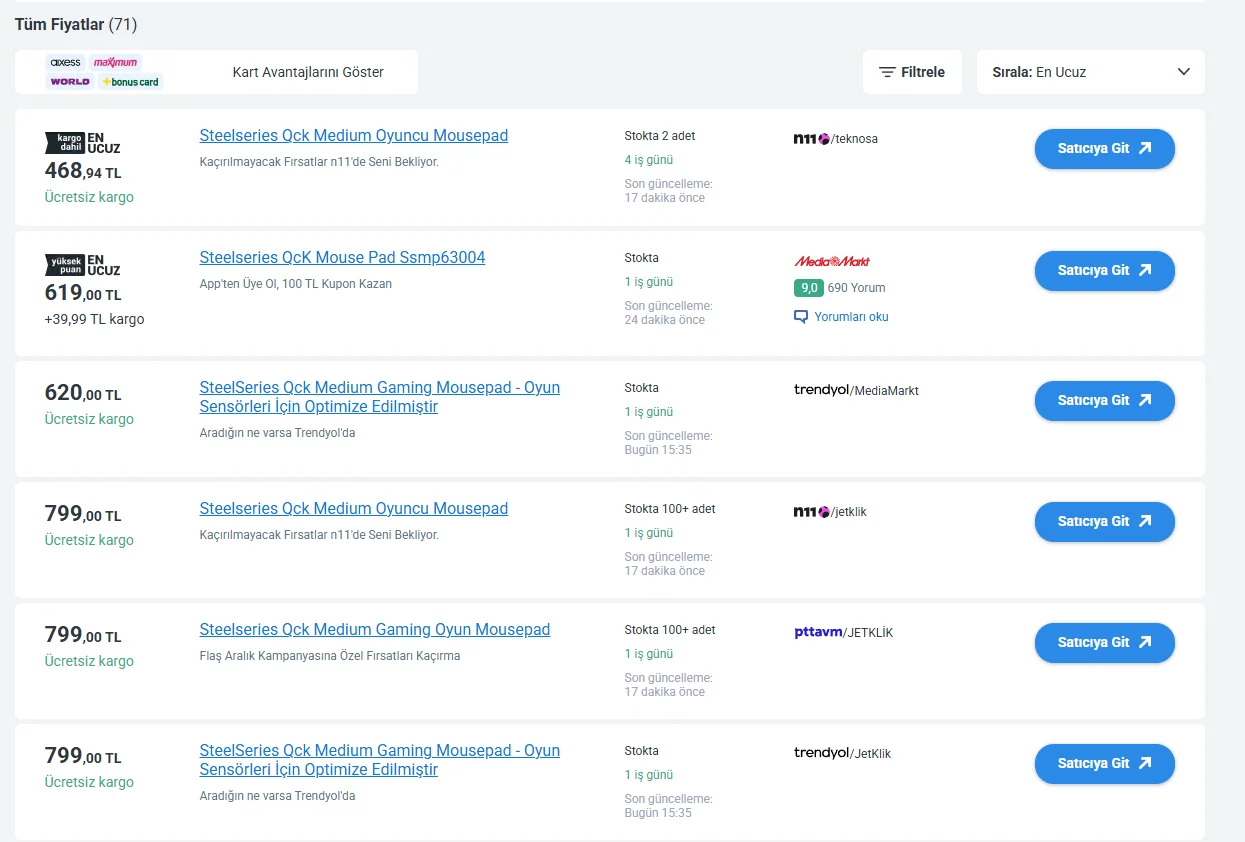Click the WORLD card logo
The width and height of the screenshot is (1245, 842).
click(70, 82)
